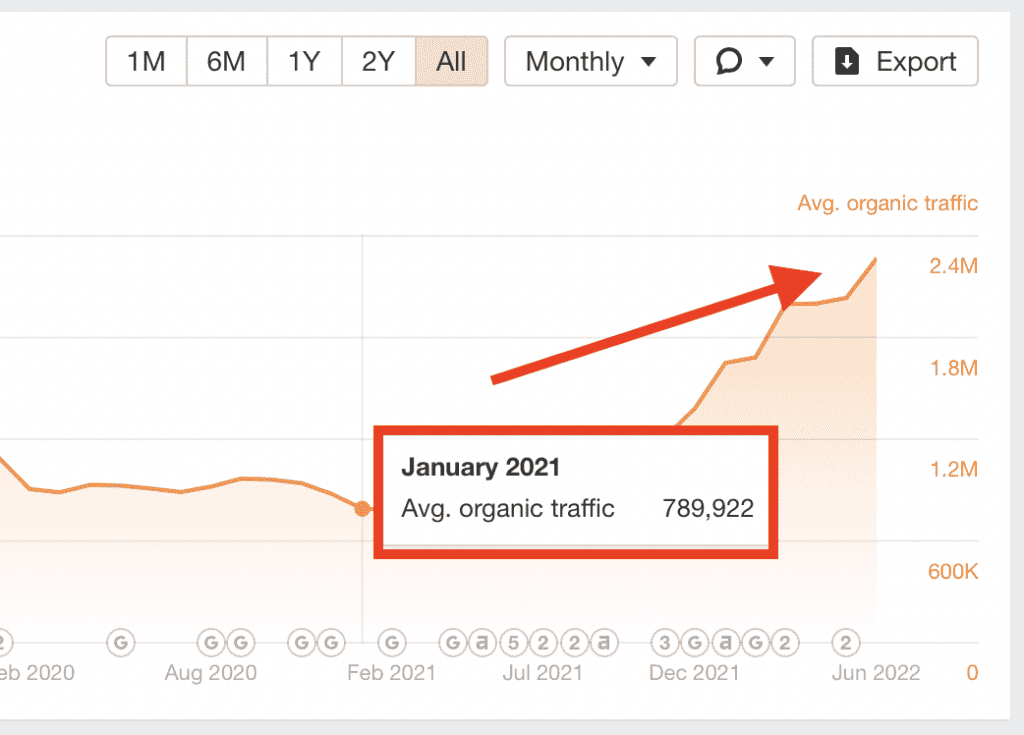Choose the 2Y range tab

tap(378, 62)
